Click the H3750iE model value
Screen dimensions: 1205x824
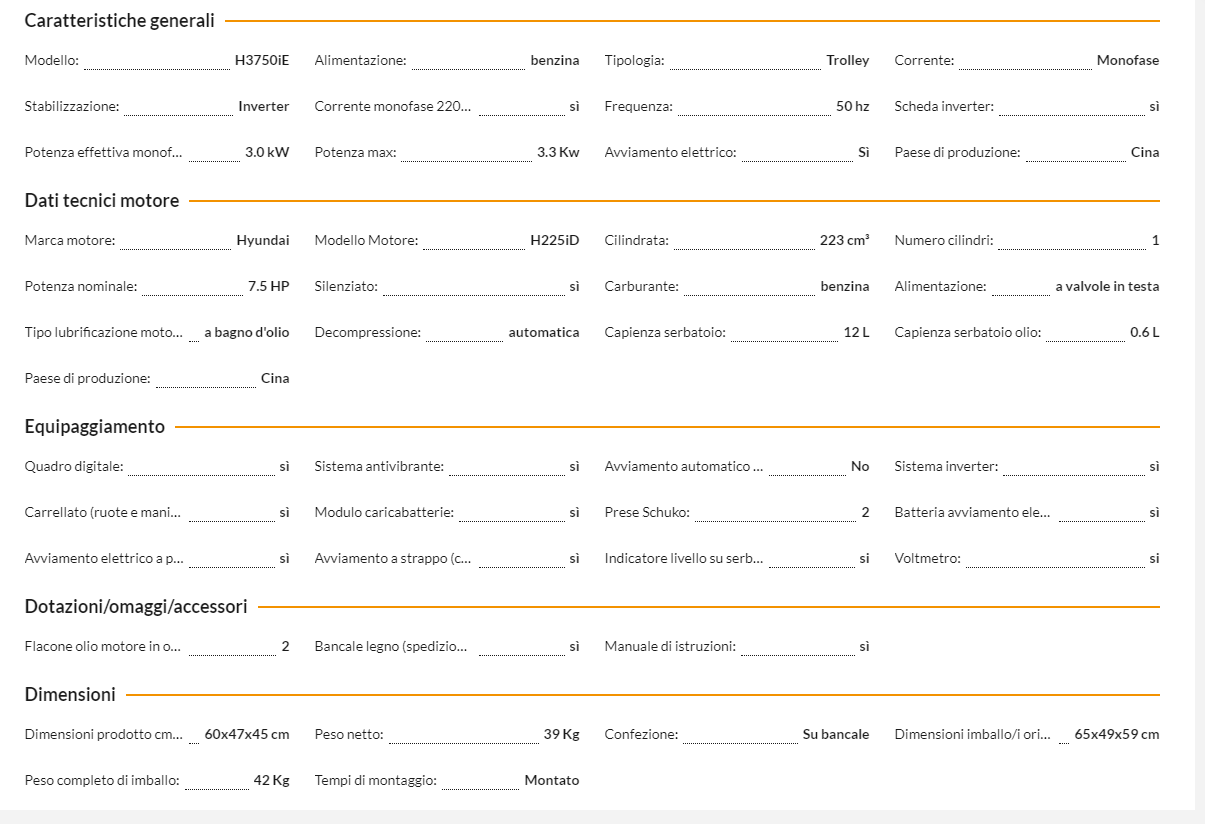(262, 60)
